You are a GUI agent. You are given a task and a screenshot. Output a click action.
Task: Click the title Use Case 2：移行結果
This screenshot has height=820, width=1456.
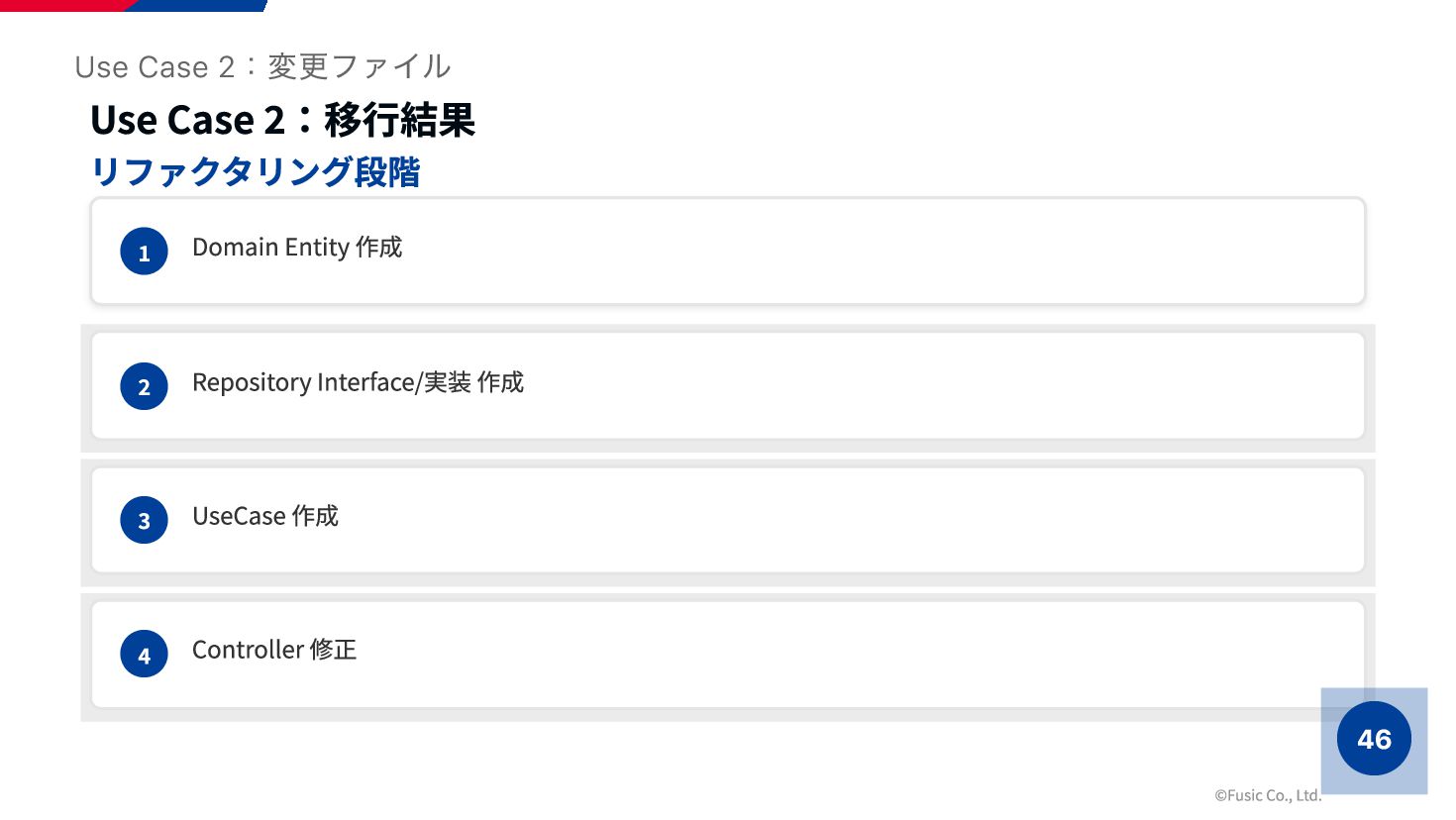(282, 120)
